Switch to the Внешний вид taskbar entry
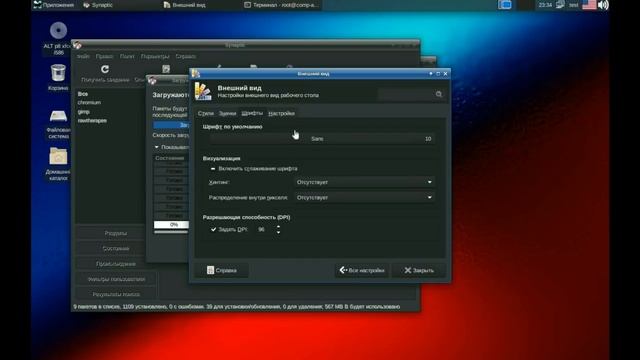Screen dimensions: 640x360 click(x=184, y=5)
